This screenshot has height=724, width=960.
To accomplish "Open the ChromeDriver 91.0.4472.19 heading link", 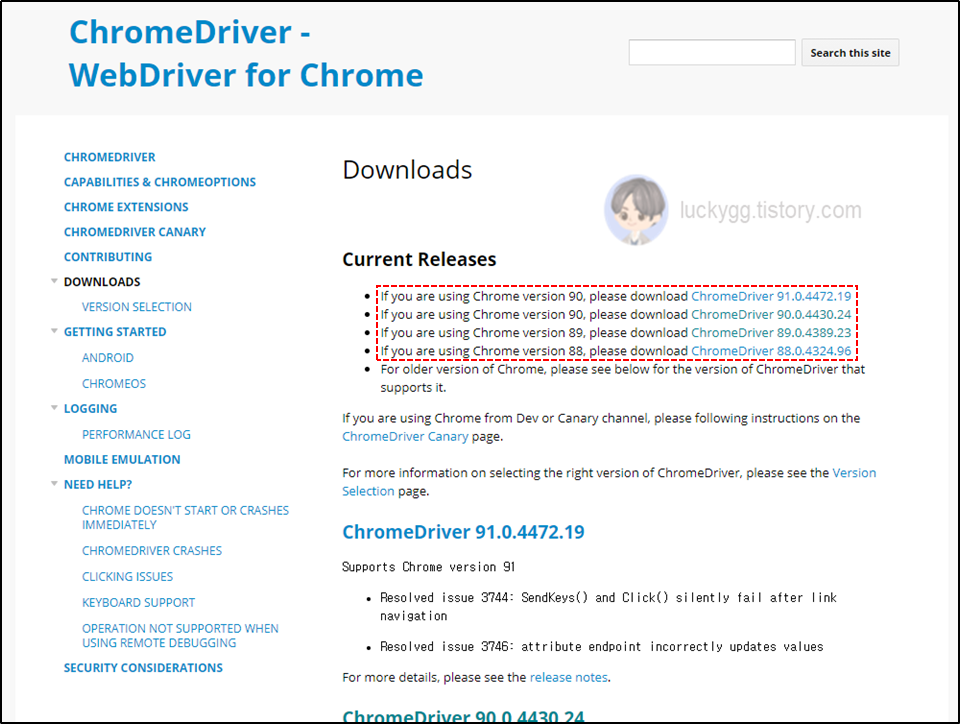I will coord(463,532).
